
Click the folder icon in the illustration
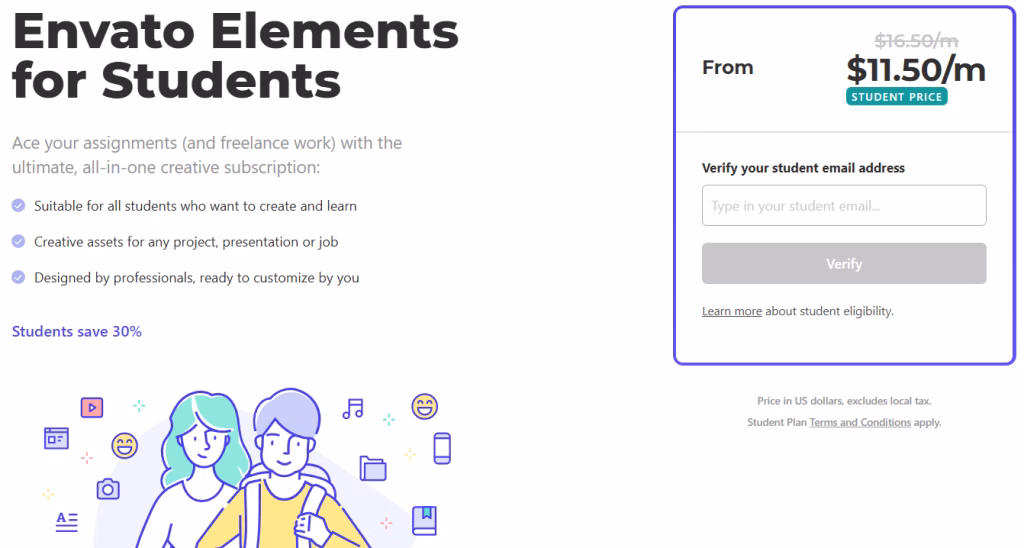coord(373,468)
